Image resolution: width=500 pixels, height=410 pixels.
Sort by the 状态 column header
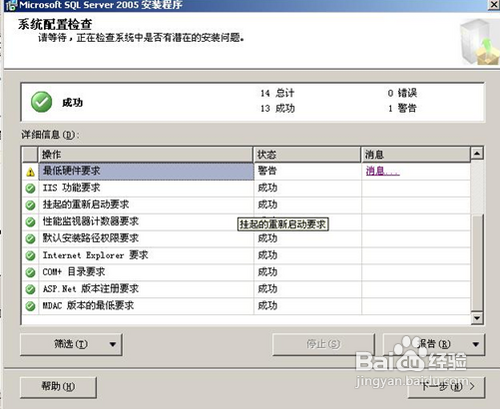coord(307,155)
